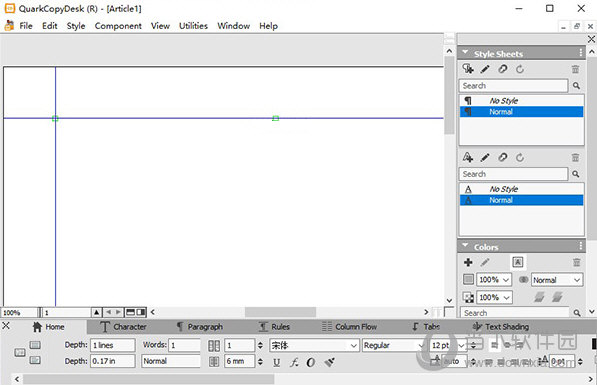Open the font name dropdown
The width and height of the screenshot is (597, 385).
pos(314,345)
